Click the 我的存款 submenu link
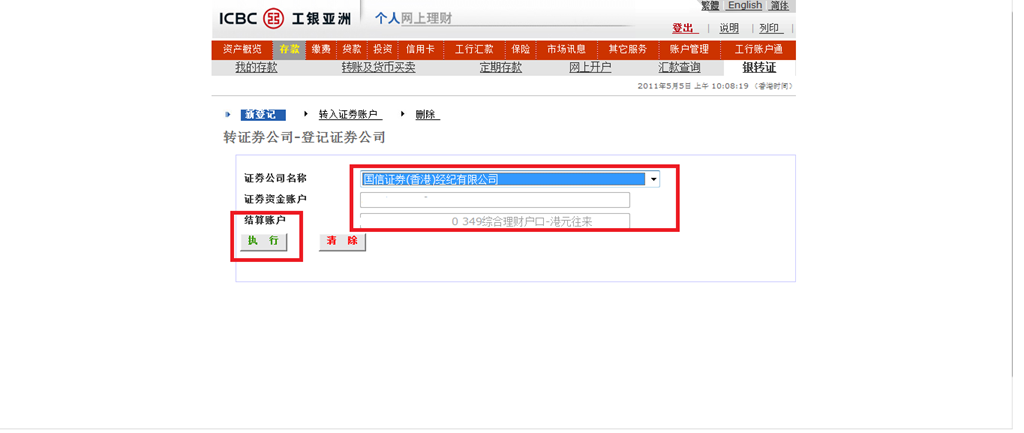This screenshot has width=1024, height=433. coord(256,68)
